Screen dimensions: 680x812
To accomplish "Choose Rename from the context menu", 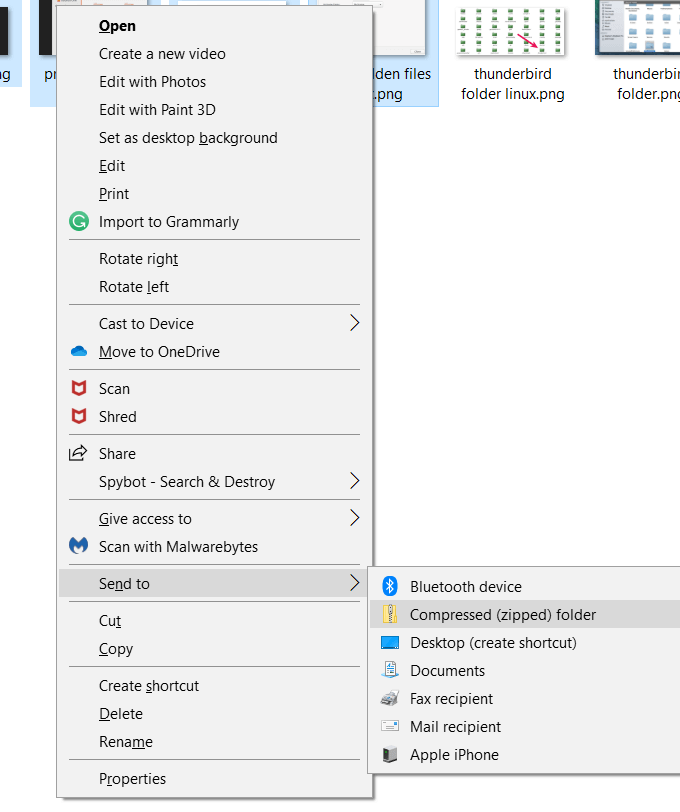I will [214, 742].
